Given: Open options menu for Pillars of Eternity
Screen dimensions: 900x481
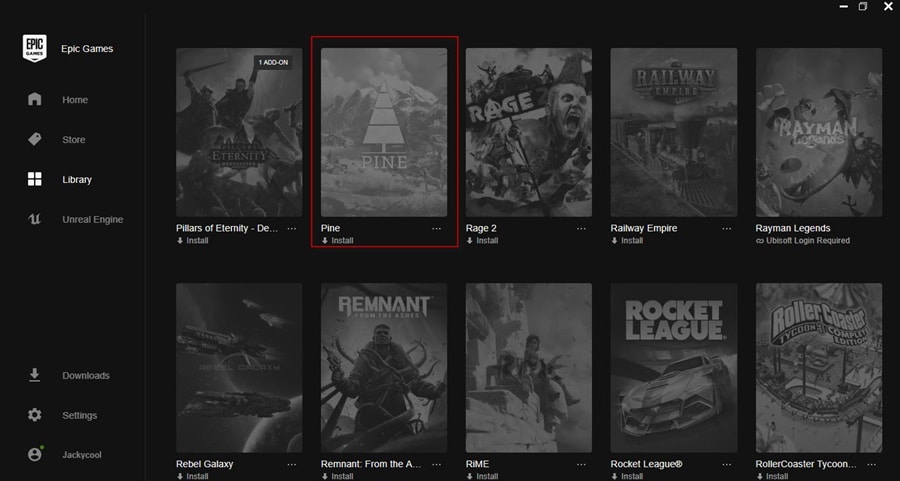Looking at the screenshot, I should point(292,228).
